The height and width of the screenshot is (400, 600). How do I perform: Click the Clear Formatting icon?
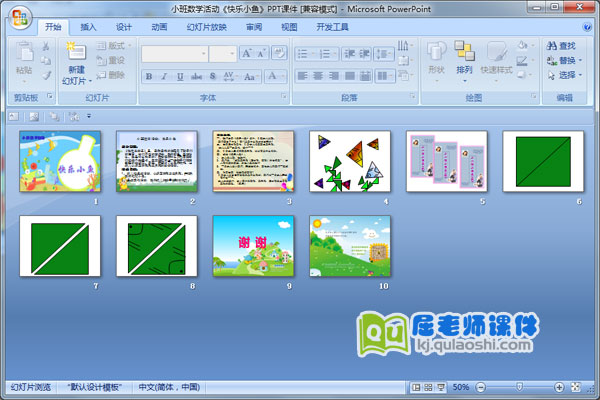pyautogui.click(x=279, y=53)
